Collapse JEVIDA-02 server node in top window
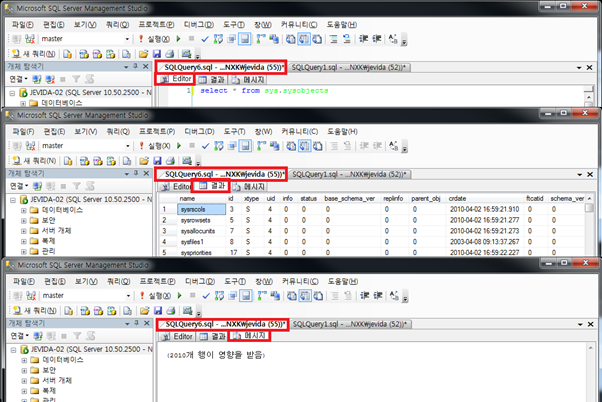 [x=12, y=93]
